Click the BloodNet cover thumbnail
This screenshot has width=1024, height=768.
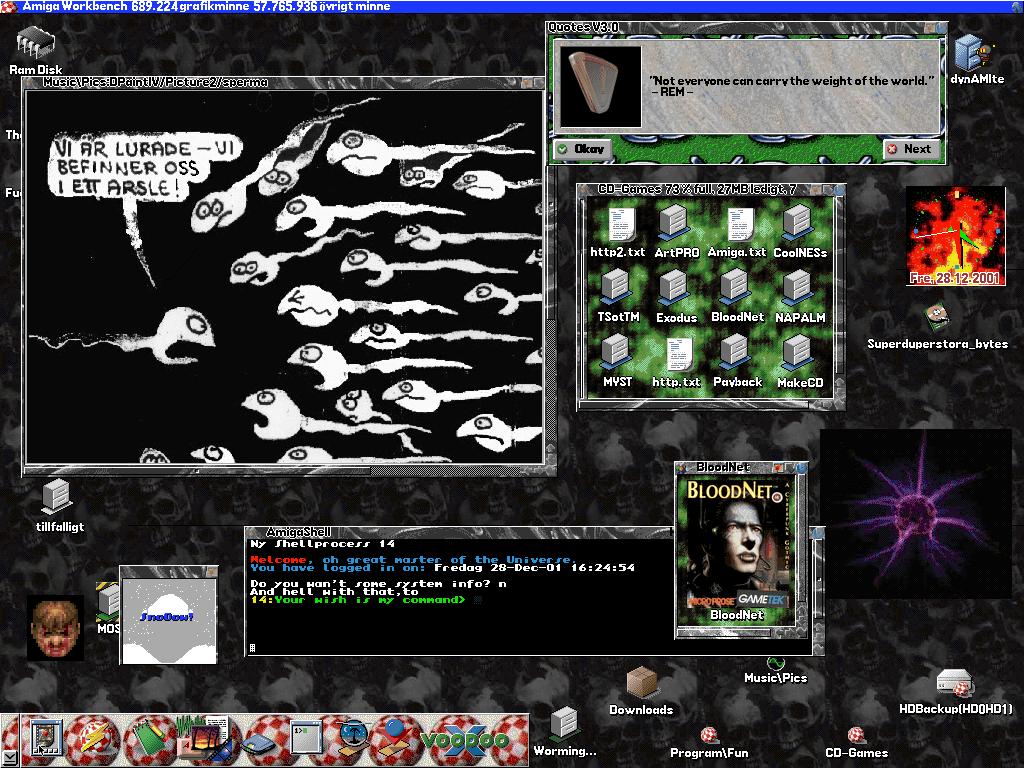click(x=737, y=541)
